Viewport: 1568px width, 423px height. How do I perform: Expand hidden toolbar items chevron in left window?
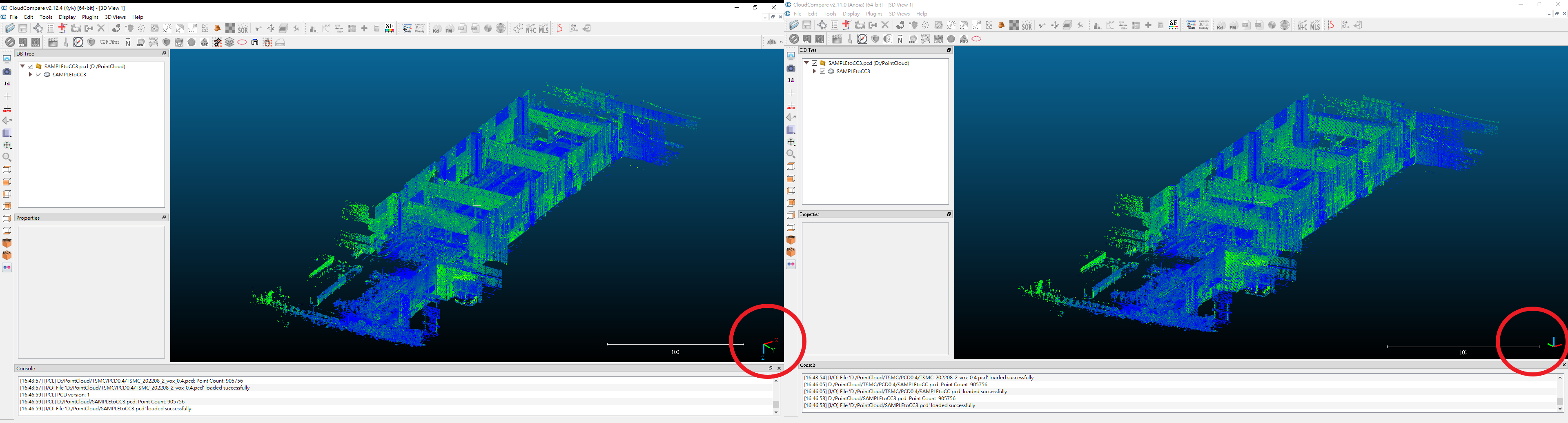[780, 42]
